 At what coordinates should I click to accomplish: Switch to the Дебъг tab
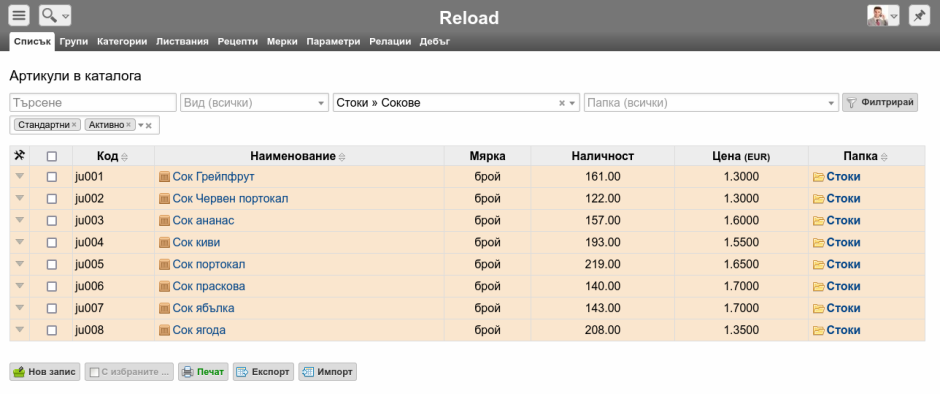(x=435, y=41)
